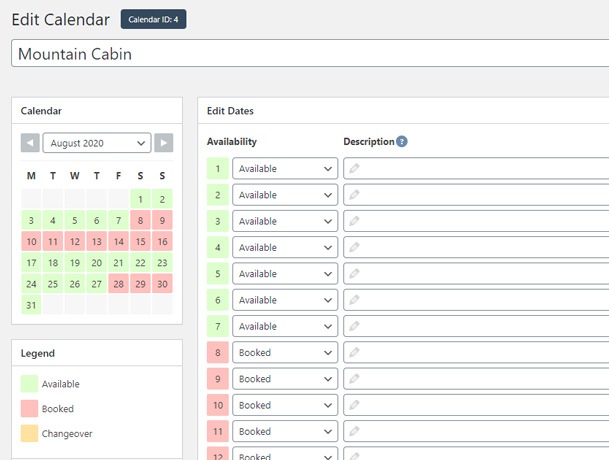
Task: Click the Availability column label
Action: coord(231,141)
